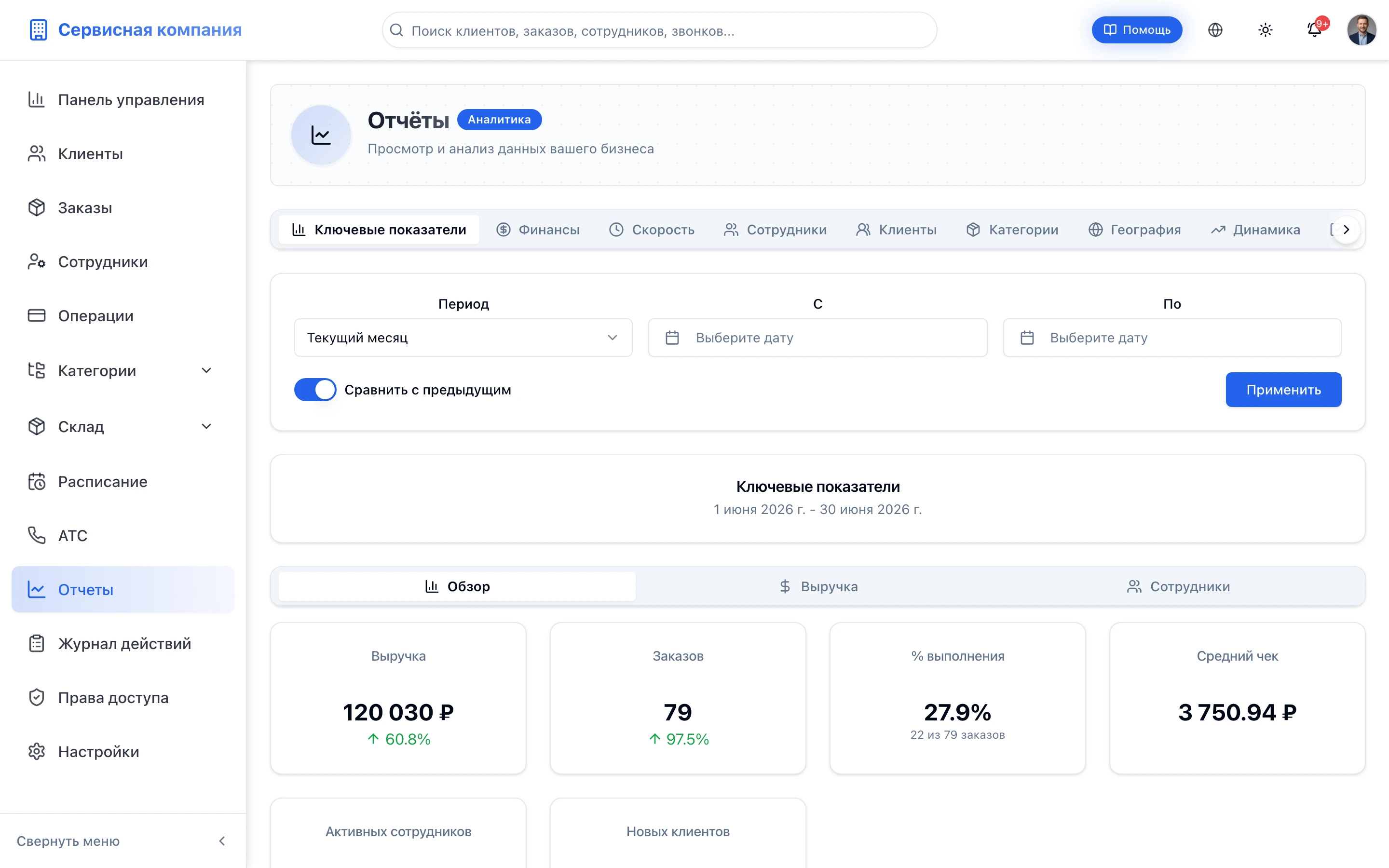Click the Активных сотрудников card label
Viewport: 1389px width, 868px height.
(398, 831)
